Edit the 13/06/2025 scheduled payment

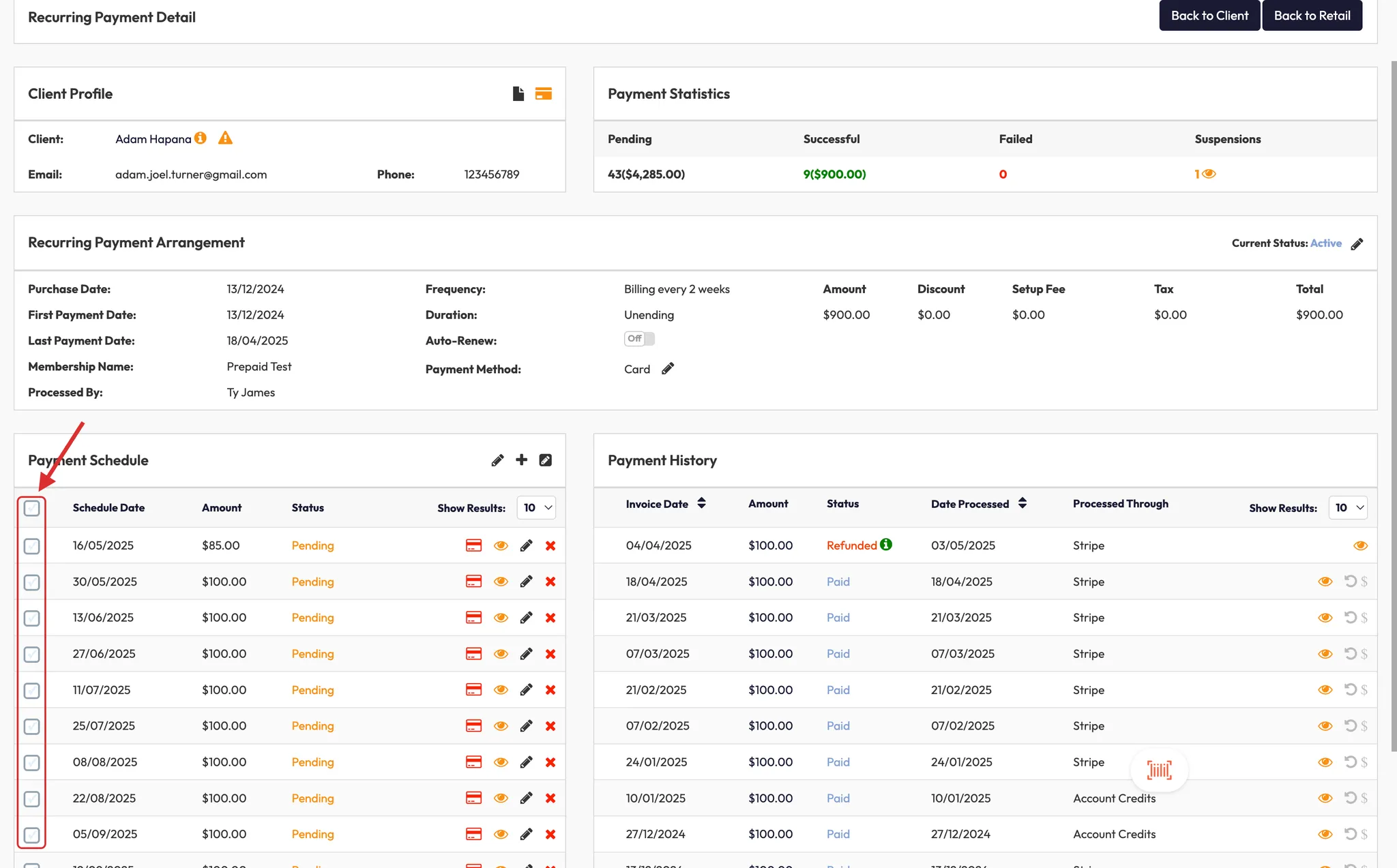(x=526, y=618)
